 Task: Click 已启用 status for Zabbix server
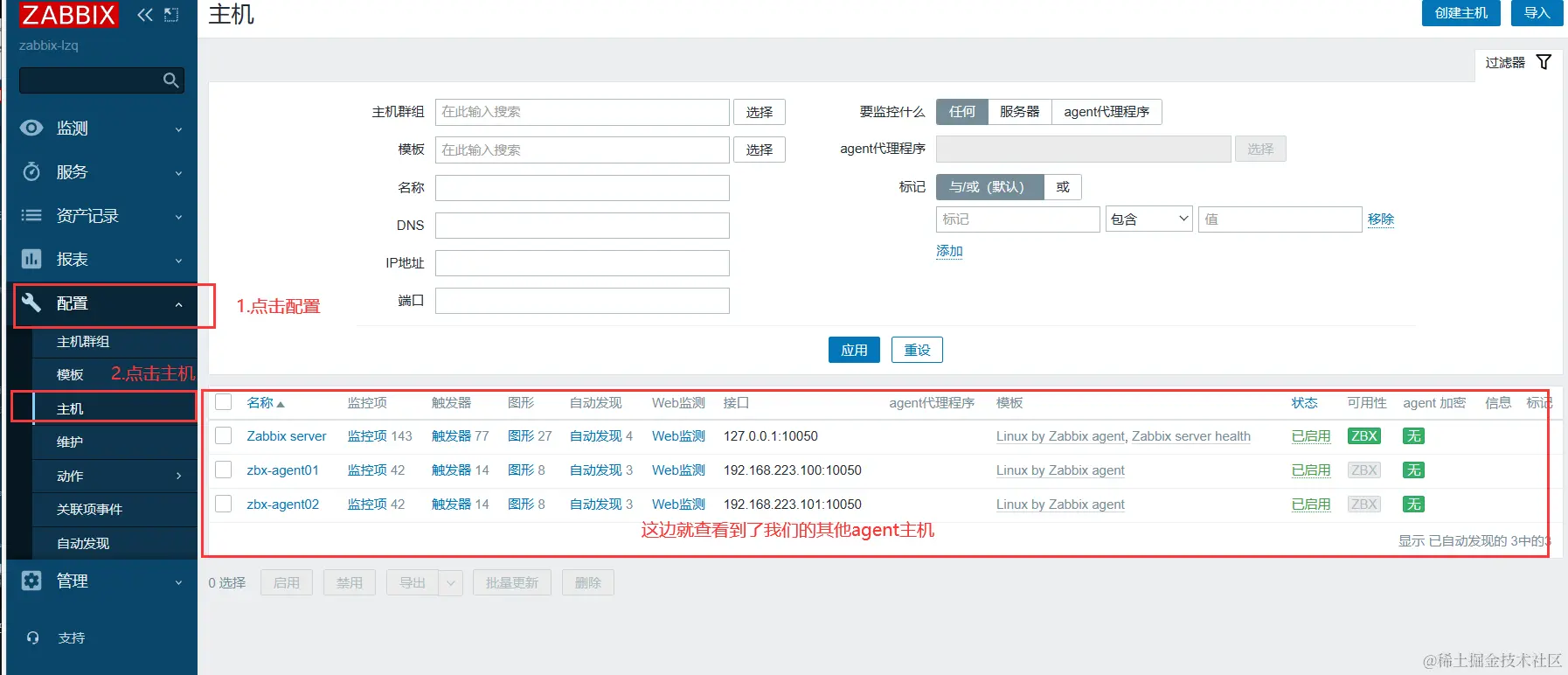coord(1311,436)
